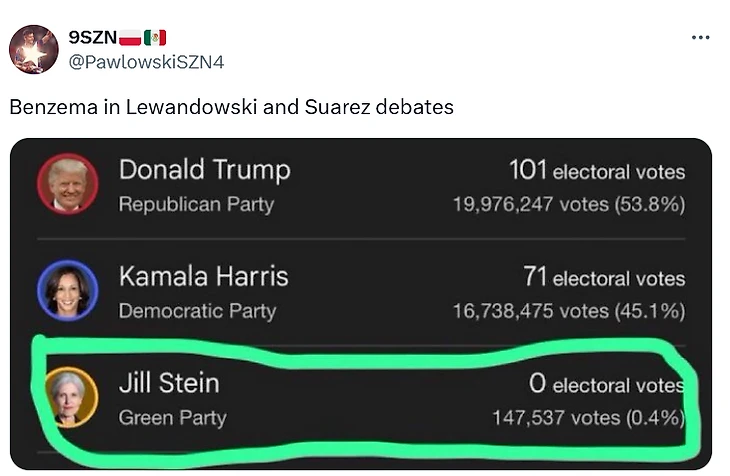The width and height of the screenshot is (730, 476).
Task: Click the Poland flag emoji
Action: pyautogui.click(x=130, y=38)
